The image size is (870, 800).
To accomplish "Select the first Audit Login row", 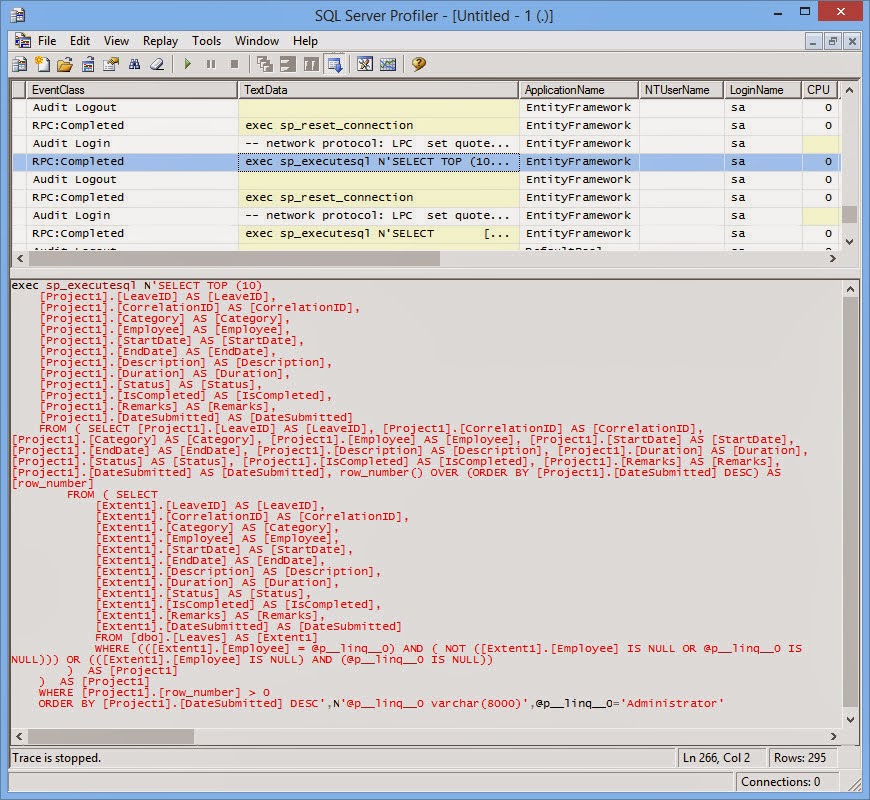I will [426, 144].
